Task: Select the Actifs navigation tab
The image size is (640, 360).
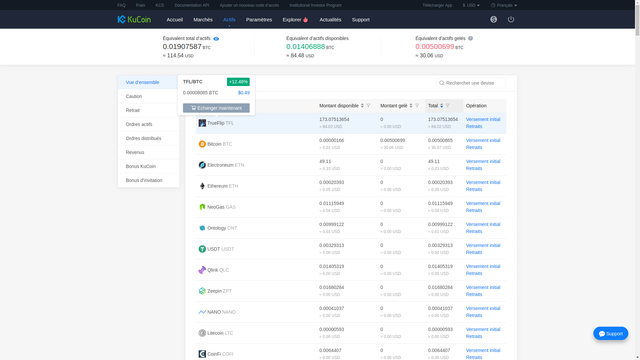Action: click(229, 20)
